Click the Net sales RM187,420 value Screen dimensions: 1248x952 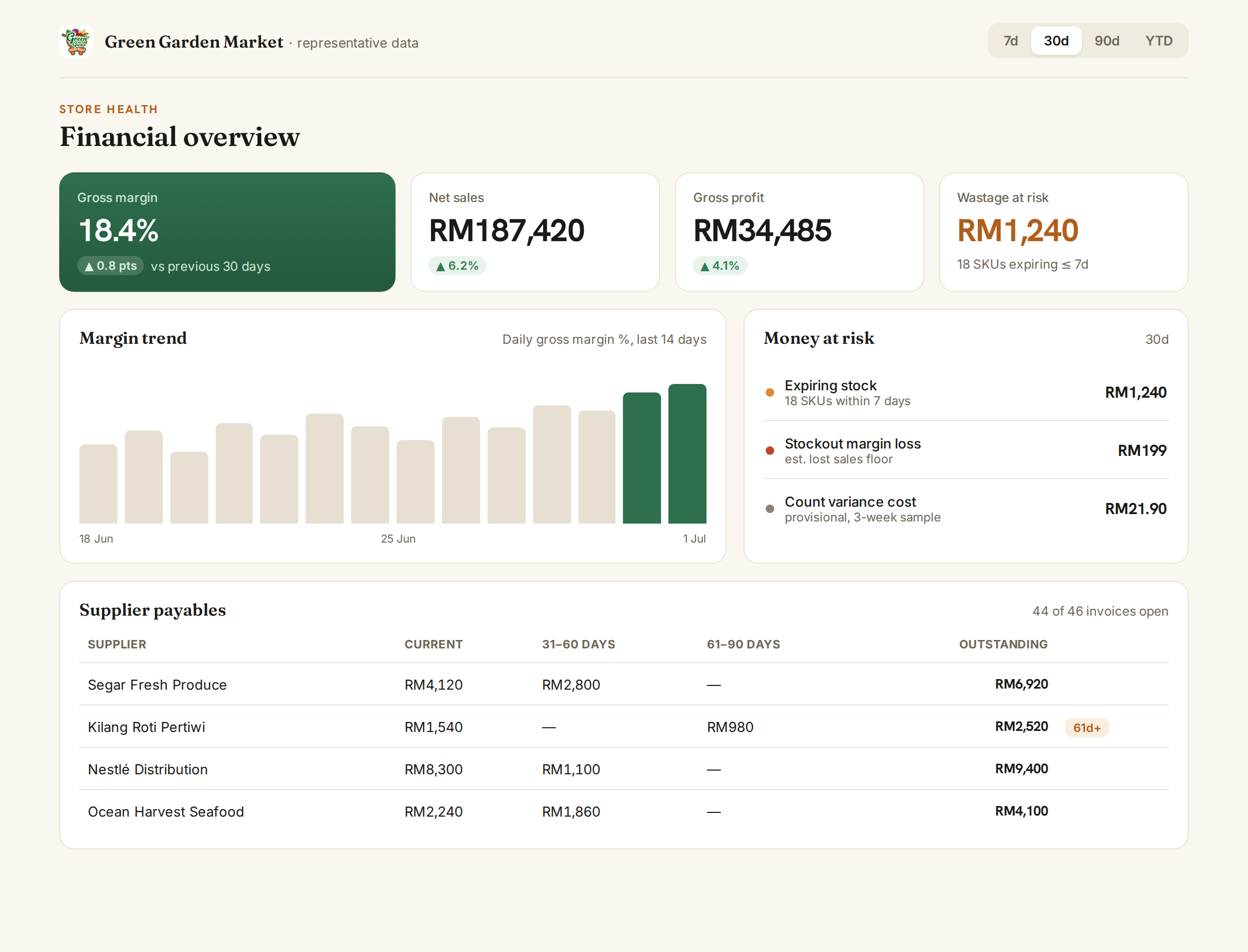(x=507, y=231)
